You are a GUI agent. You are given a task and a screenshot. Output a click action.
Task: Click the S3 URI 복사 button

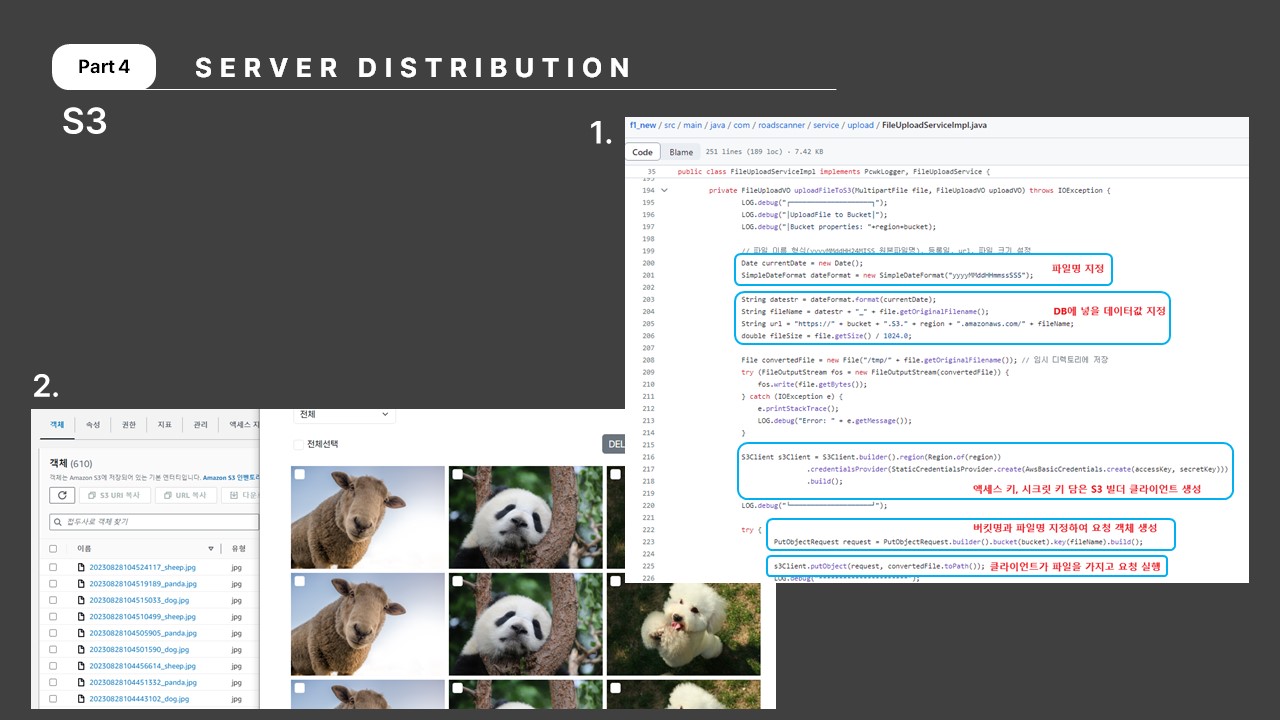(115, 495)
